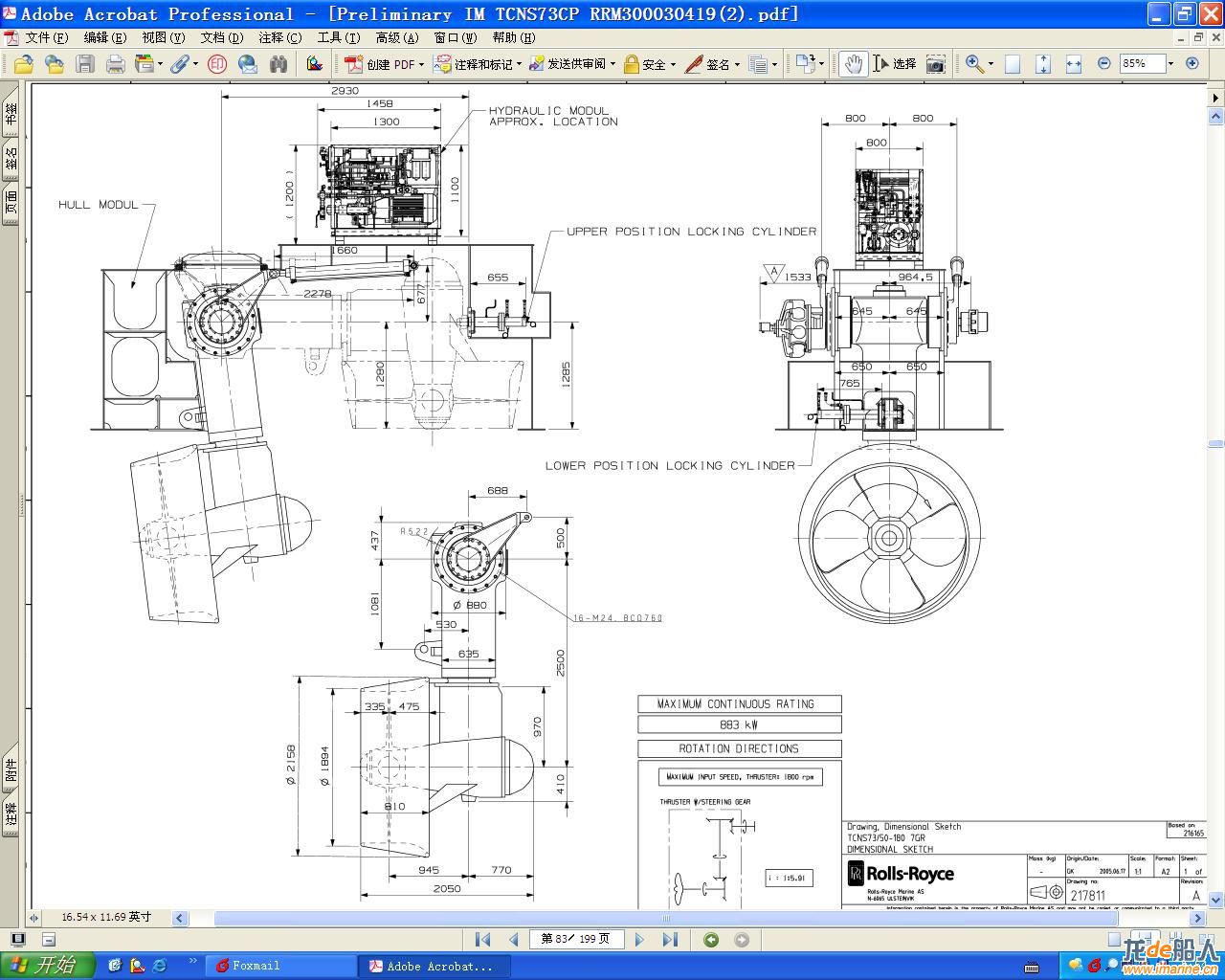Viewport: 1225px width, 980px height.
Task: Open search with the binoculars icon
Action: [x=278, y=64]
